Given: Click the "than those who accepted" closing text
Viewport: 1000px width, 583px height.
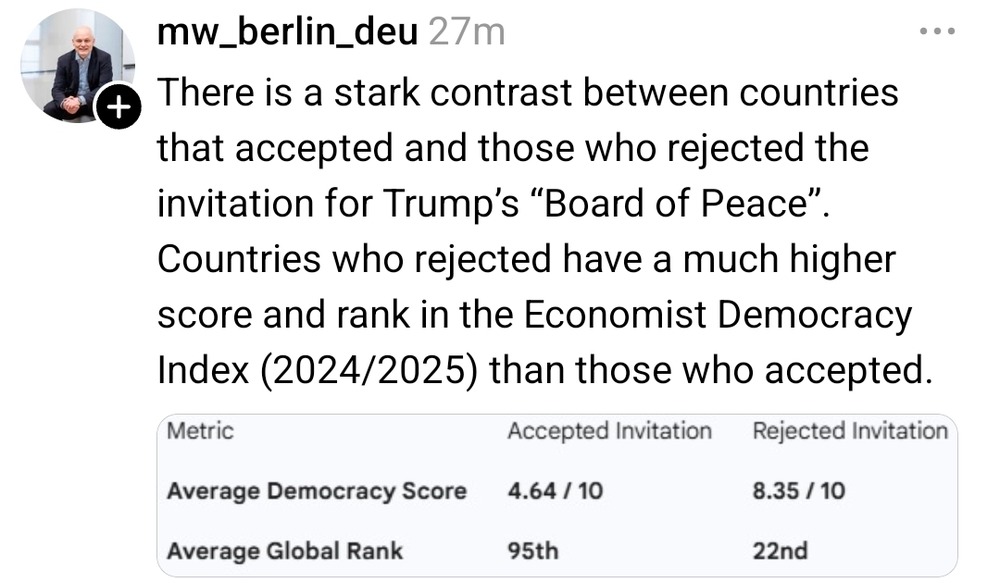Looking at the screenshot, I should click(x=710, y=371).
